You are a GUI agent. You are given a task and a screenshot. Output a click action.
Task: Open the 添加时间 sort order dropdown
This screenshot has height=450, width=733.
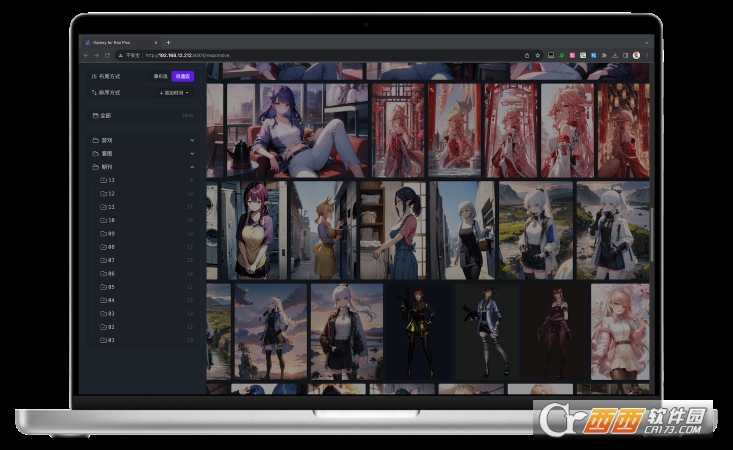pyautogui.click(x=174, y=93)
